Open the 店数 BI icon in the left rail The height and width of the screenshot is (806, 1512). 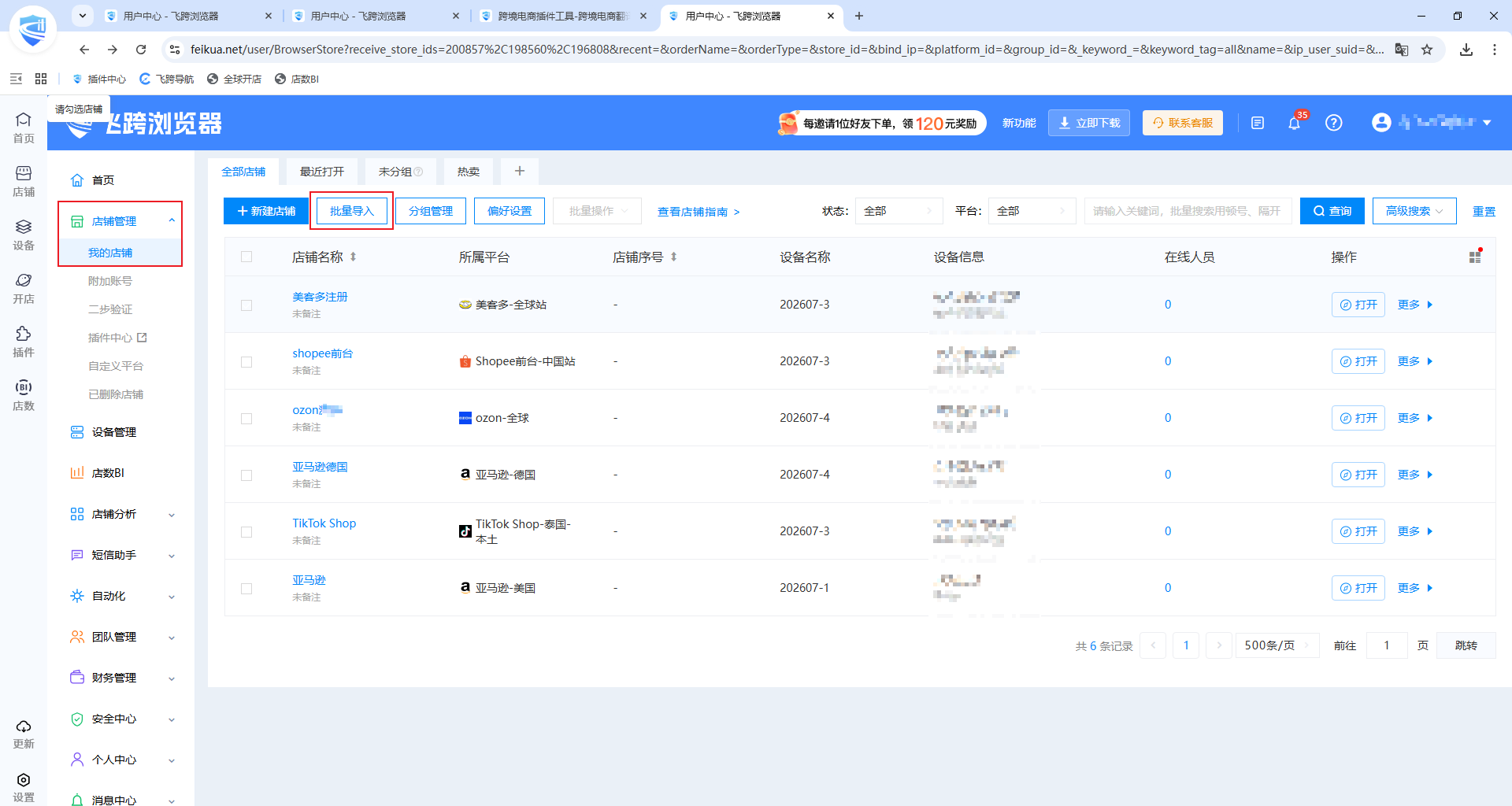click(24, 394)
